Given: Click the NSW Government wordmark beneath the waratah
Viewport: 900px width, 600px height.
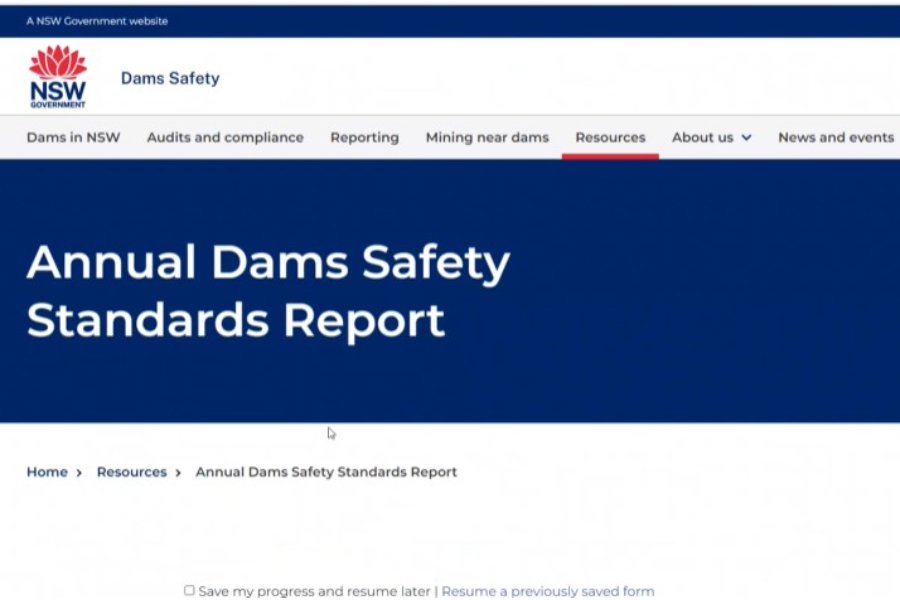Looking at the screenshot, I should tap(59, 97).
